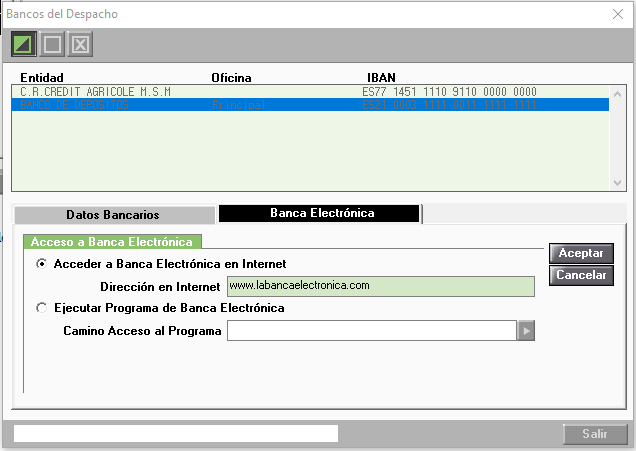
Task: Click the Dirección en Internet input field
Action: [x=380, y=286]
